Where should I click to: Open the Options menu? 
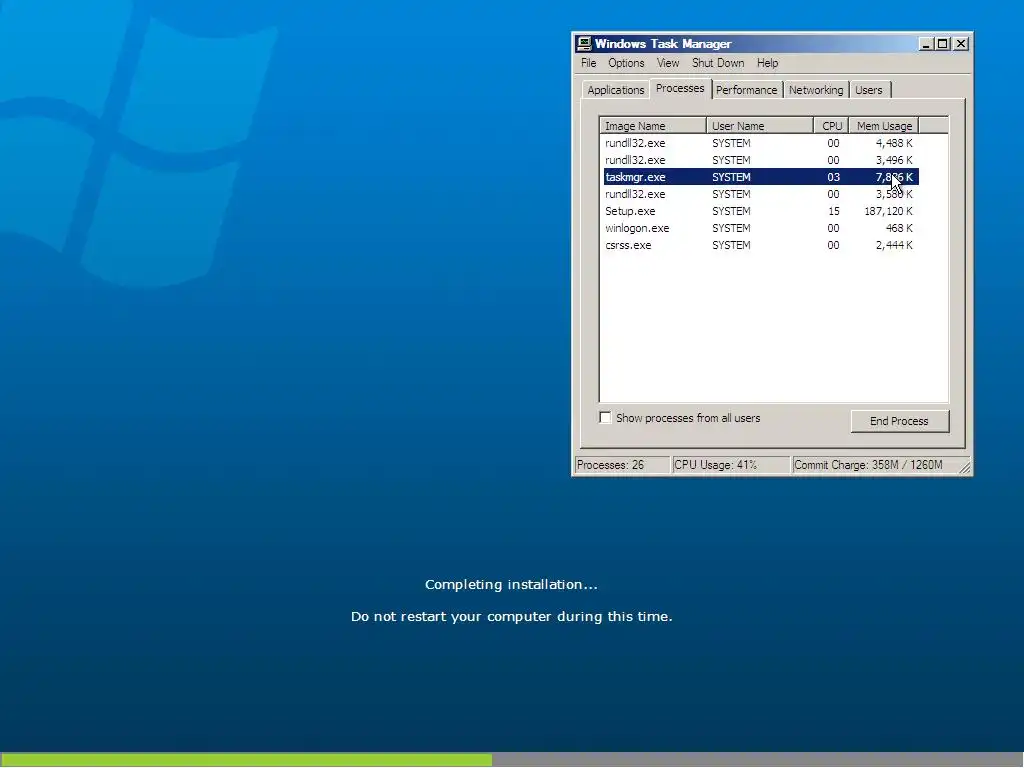pyautogui.click(x=626, y=63)
